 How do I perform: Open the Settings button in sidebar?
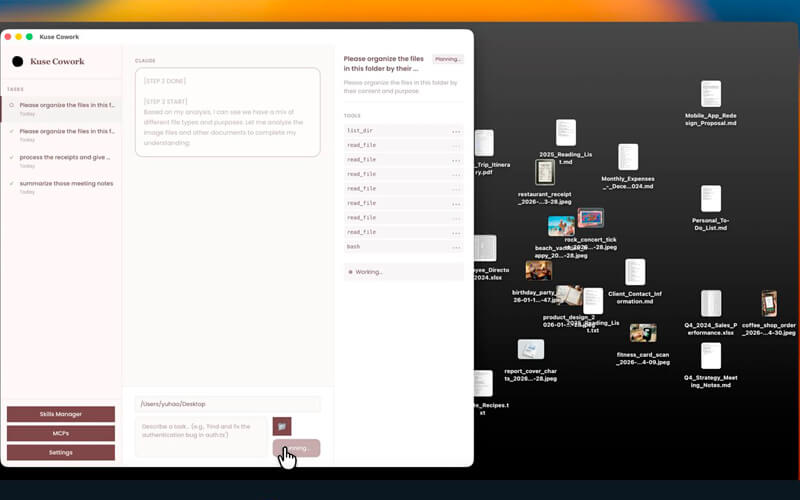61,452
